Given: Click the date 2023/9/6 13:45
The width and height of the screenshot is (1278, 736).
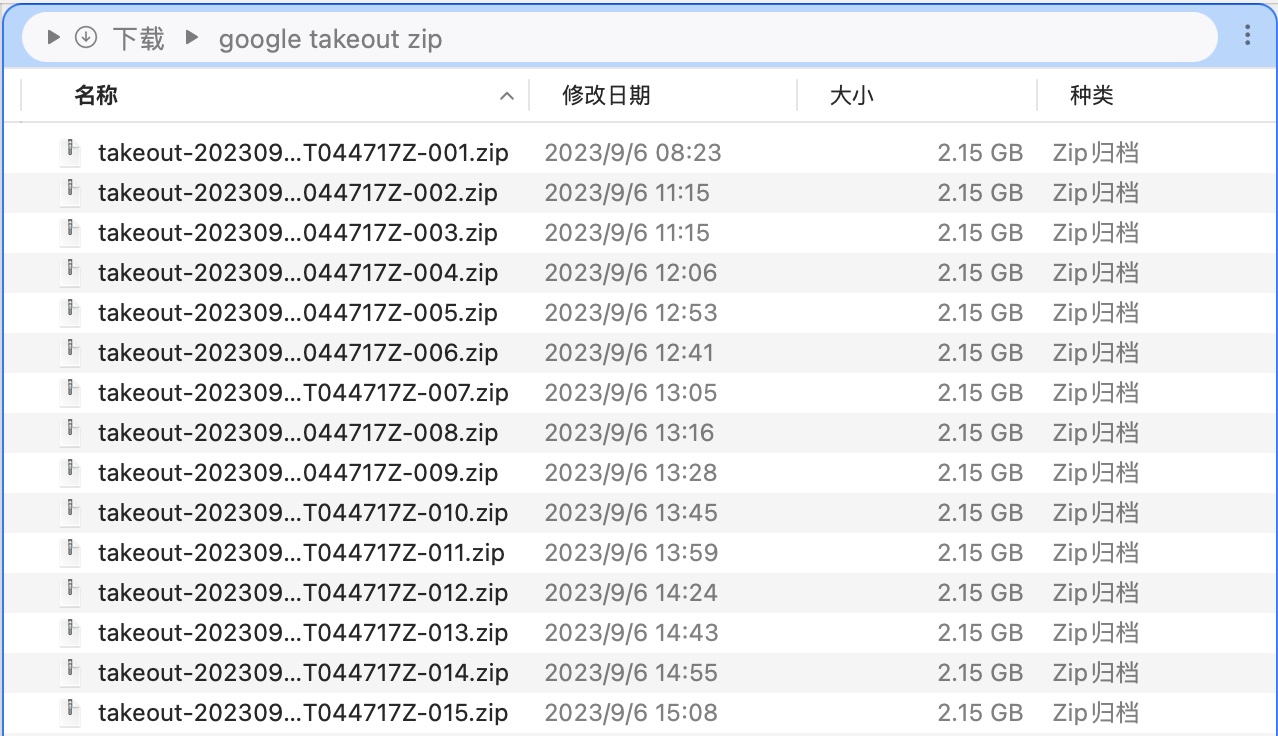Looking at the screenshot, I should pyautogui.click(x=630, y=513).
